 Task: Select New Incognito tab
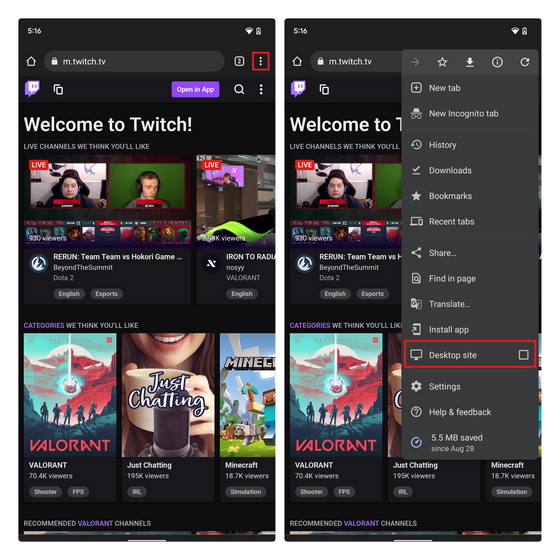[x=470, y=114]
